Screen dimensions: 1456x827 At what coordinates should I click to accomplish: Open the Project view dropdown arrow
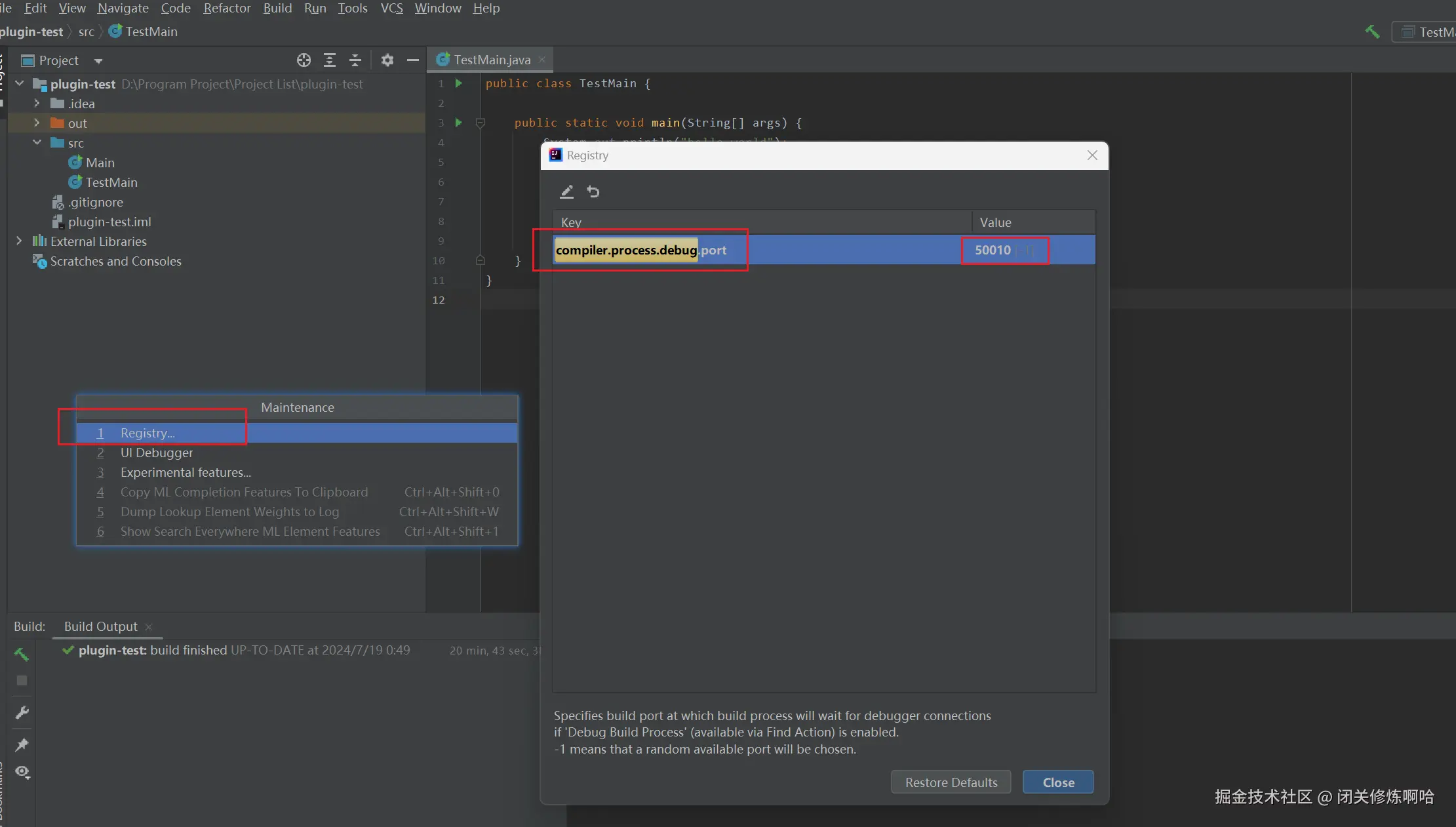(98, 61)
